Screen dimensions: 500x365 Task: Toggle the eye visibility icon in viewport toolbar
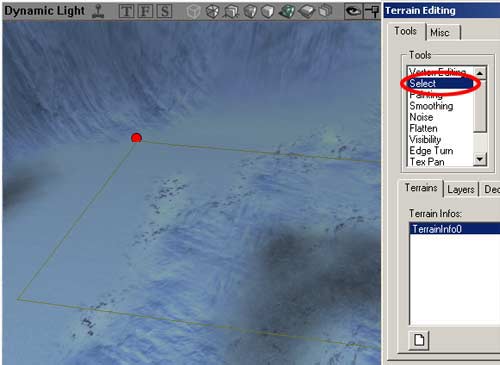coord(353,11)
